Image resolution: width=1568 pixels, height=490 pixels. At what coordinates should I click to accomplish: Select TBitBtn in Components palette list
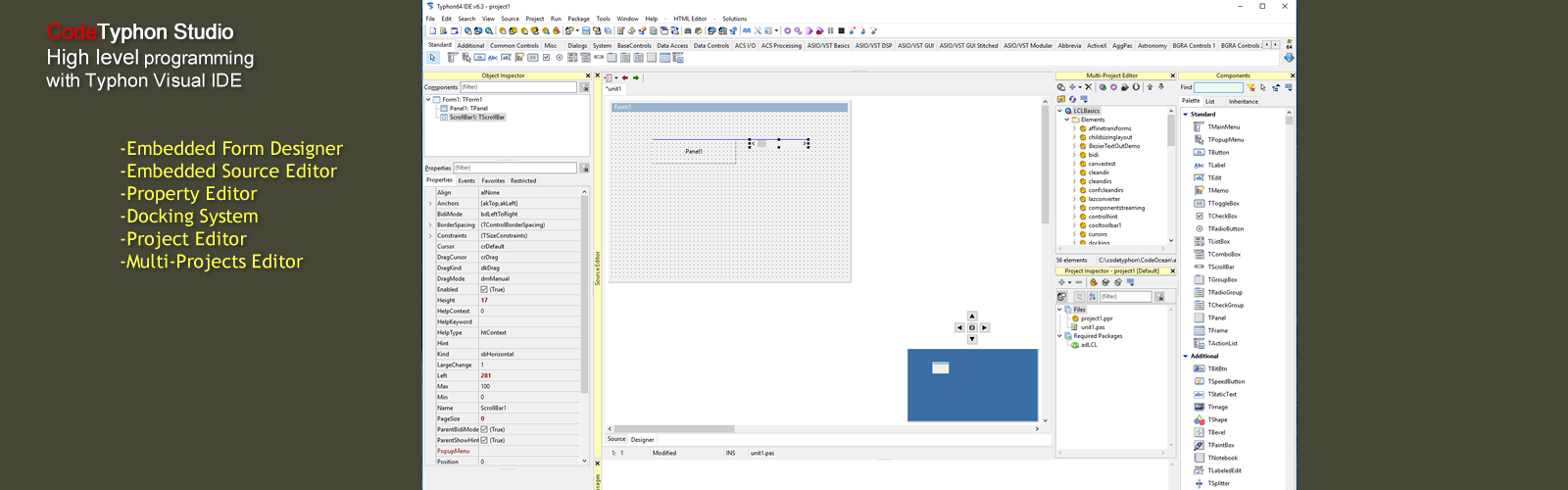[1217, 369]
